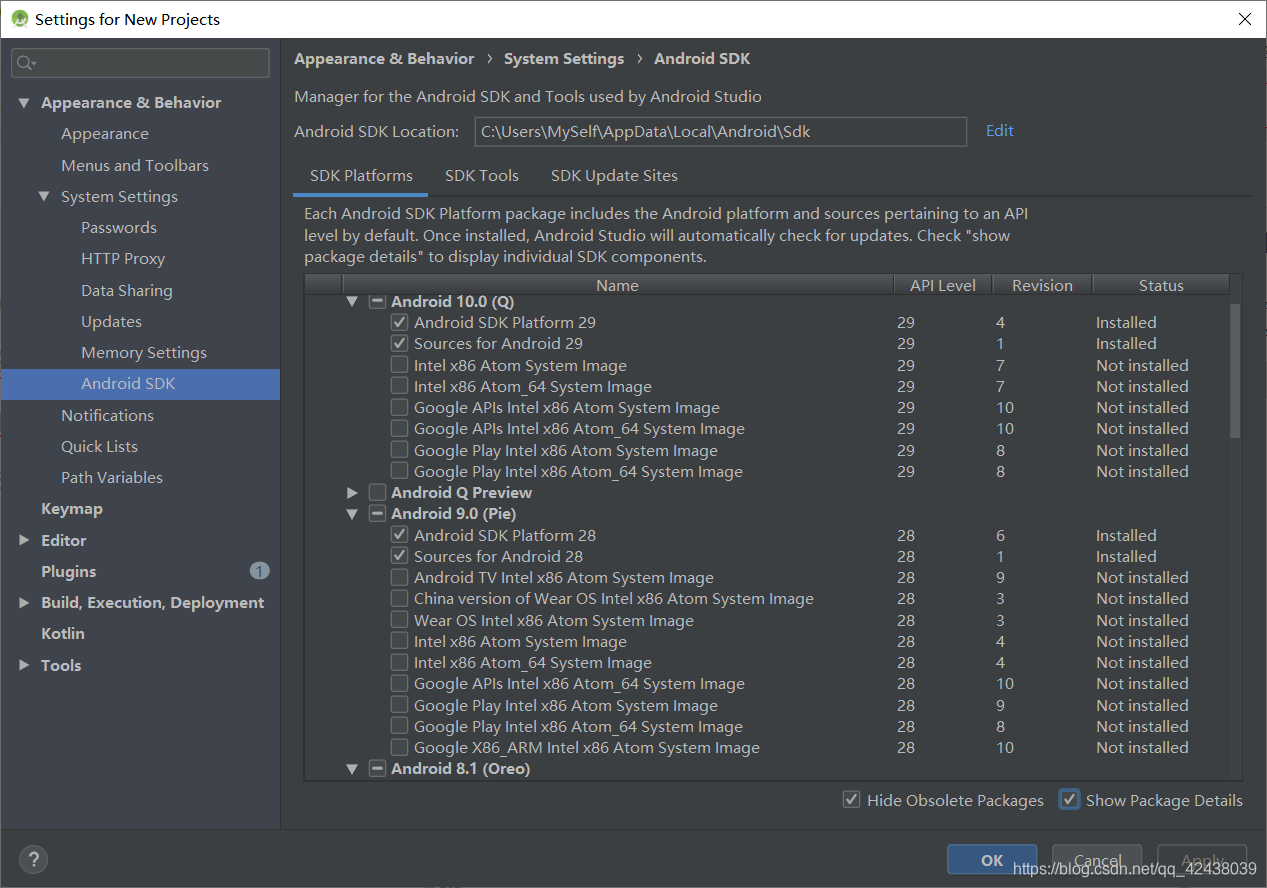Open the Updates settings page
This screenshot has height=888, width=1267.
(111, 321)
